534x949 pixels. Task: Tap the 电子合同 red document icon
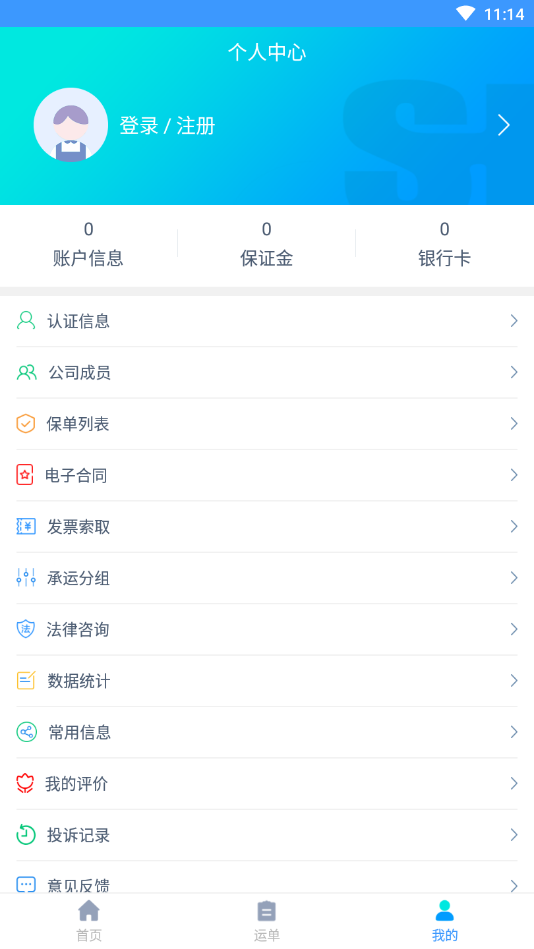click(x=24, y=475)
